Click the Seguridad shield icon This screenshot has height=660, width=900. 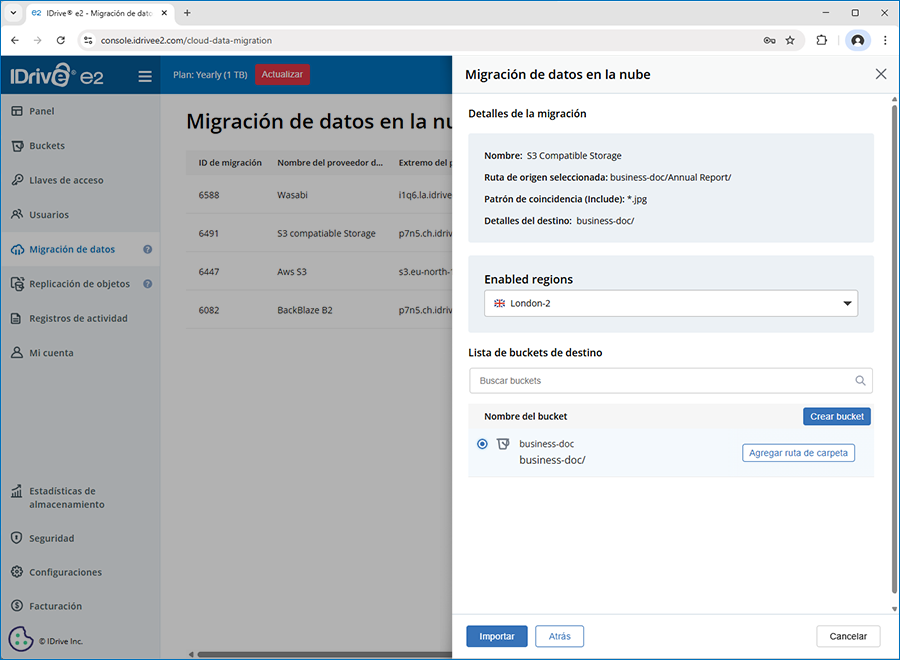click(x=17, y=538)
